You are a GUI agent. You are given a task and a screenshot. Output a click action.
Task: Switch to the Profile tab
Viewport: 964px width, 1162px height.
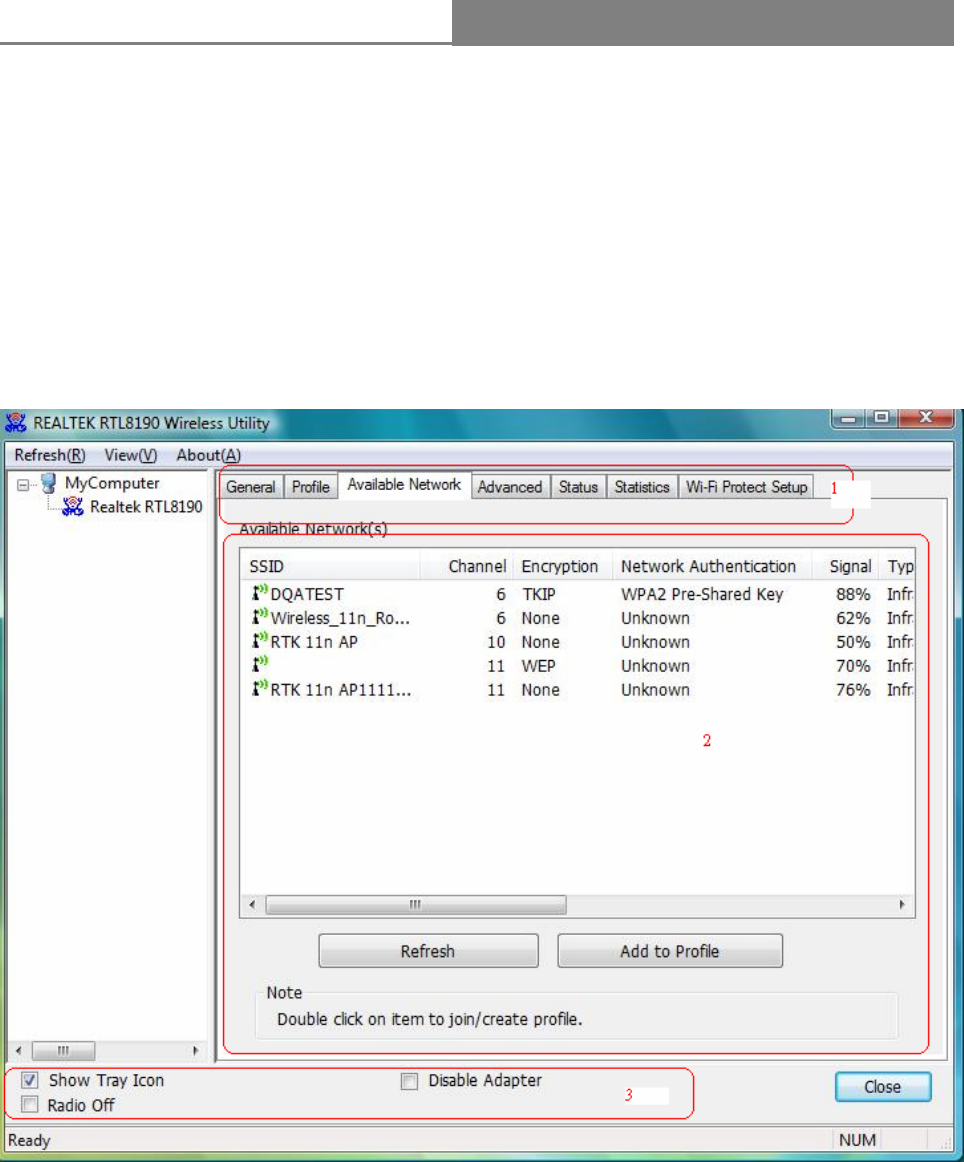[x=310, y=487]
